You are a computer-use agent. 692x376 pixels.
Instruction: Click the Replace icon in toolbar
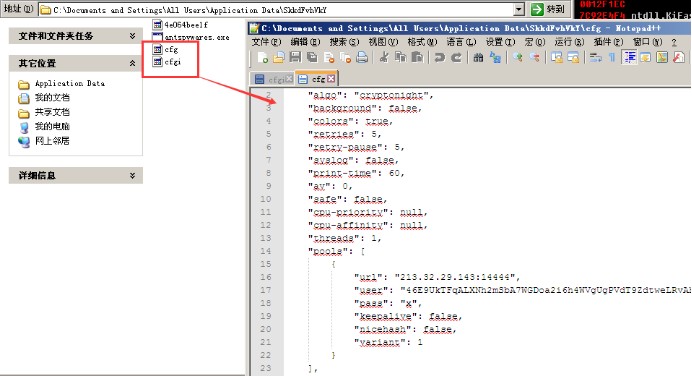495,57
